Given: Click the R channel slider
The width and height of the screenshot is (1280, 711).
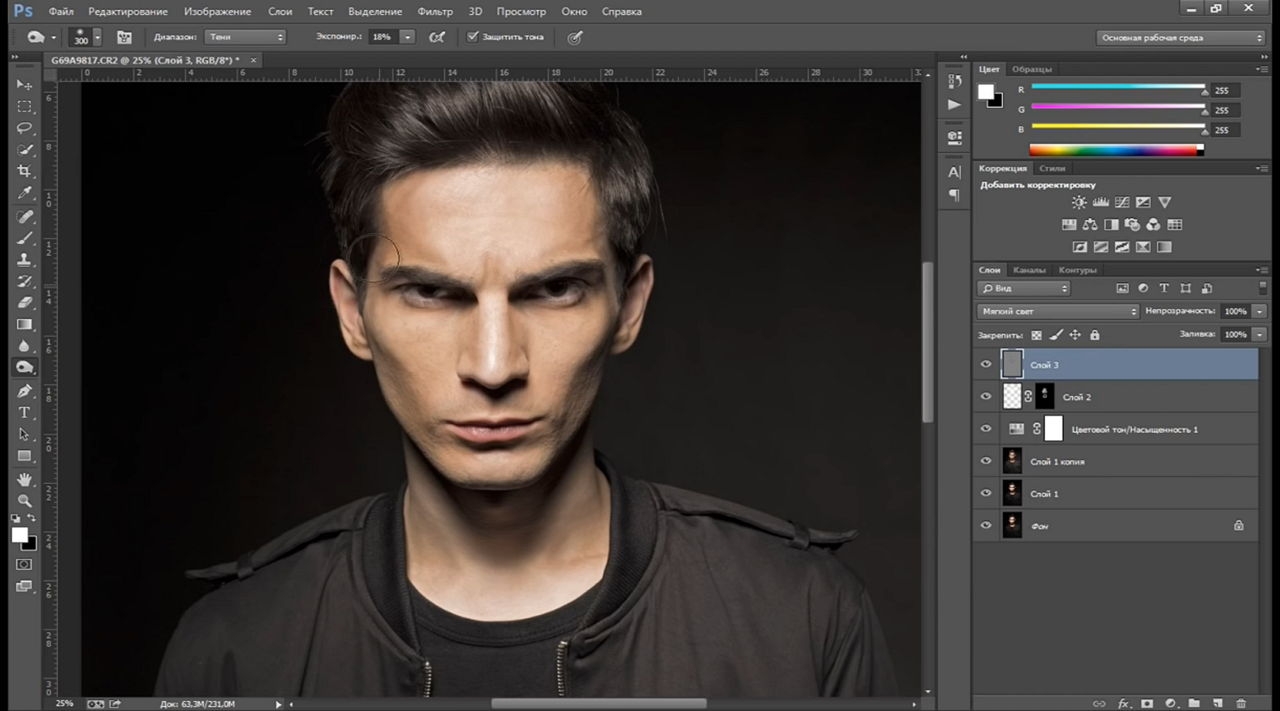Looking at the screenshot, I should point(1118,88).
